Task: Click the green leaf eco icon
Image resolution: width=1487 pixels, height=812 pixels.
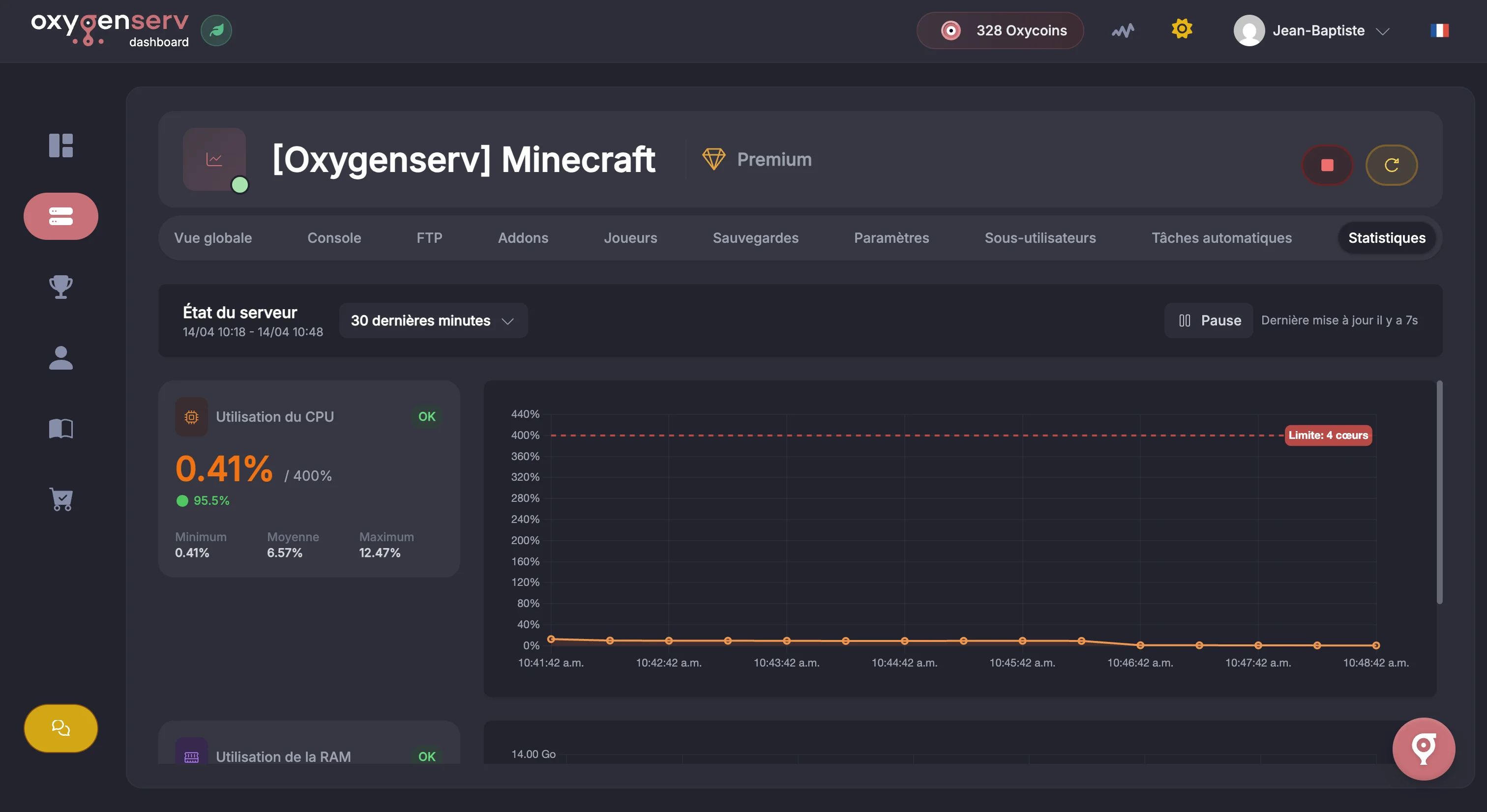Action: coord(216,30)
